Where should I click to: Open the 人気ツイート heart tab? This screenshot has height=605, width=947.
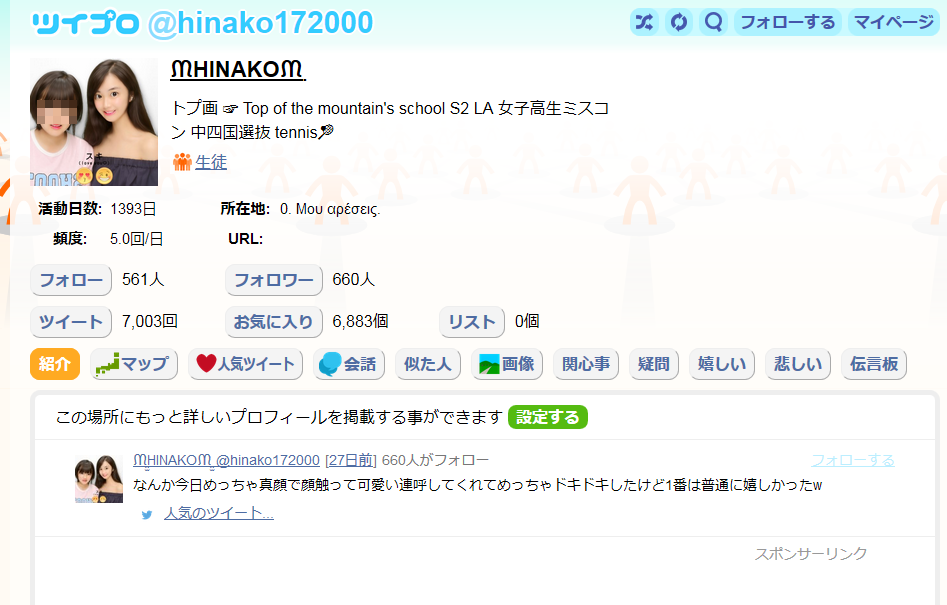coord(245,364)
